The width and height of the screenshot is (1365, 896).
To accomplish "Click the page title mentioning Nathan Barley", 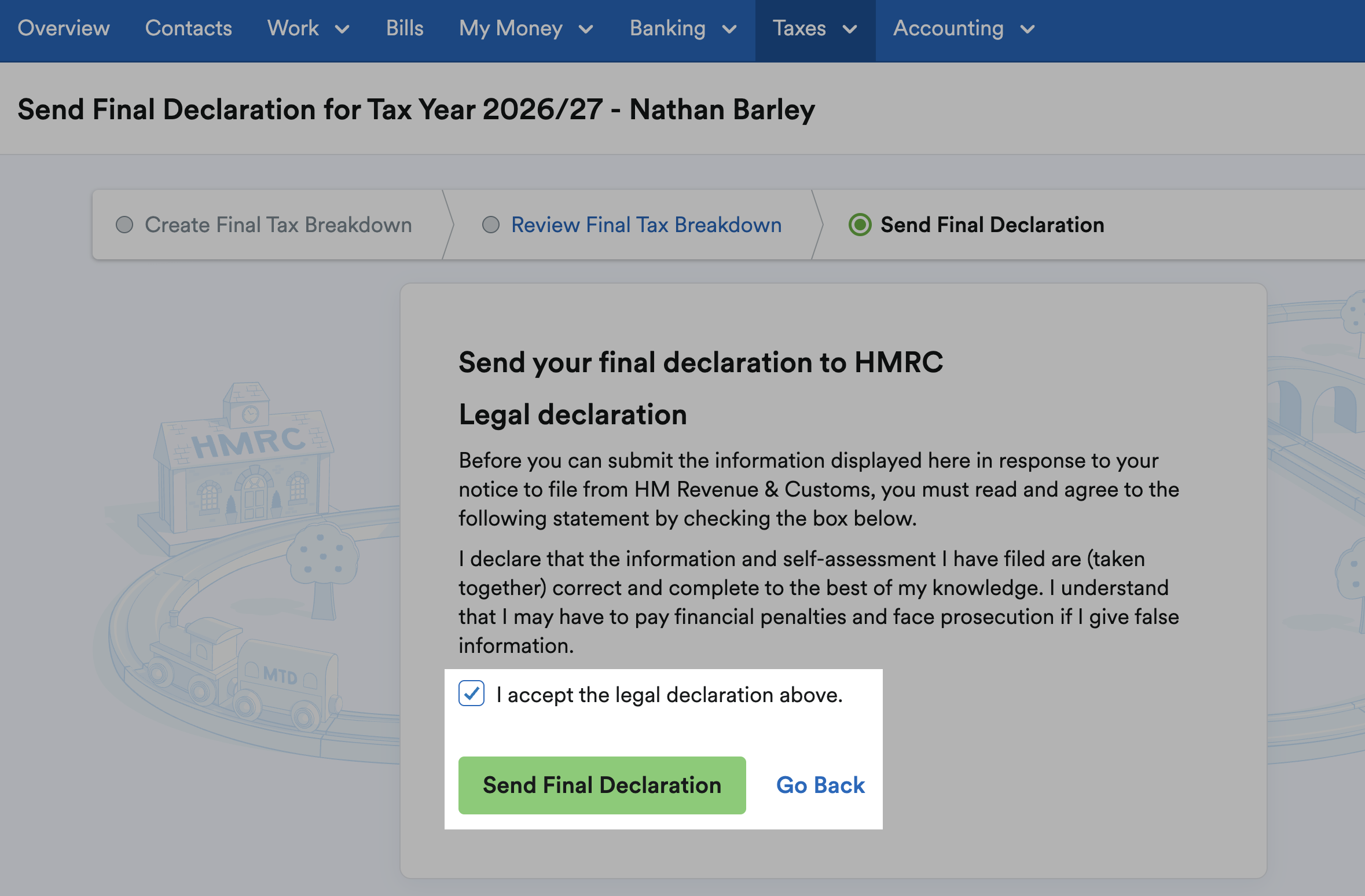I will 416,109.
